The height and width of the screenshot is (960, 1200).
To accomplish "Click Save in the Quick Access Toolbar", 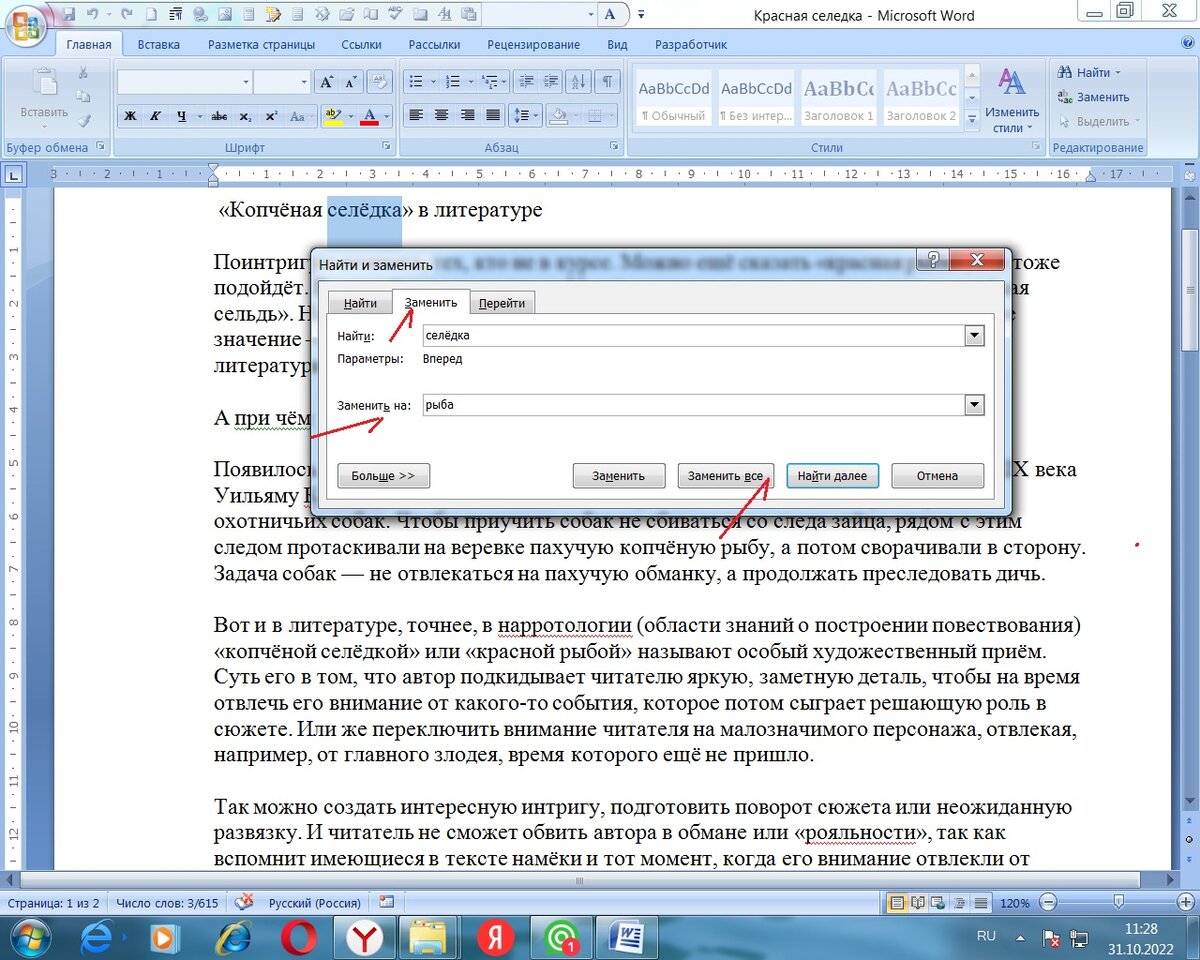I will click(x=69, y=15).
